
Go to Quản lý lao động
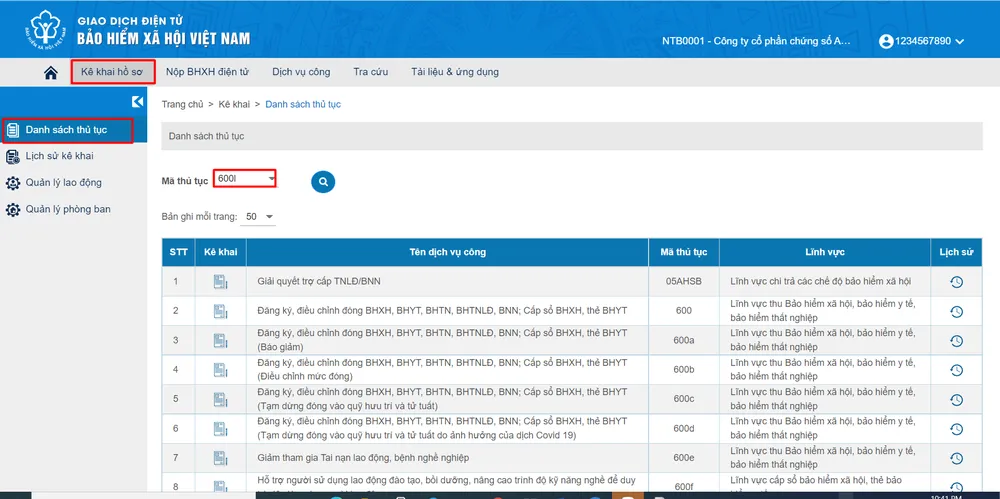pyautogui.click(x=63, y=183)
